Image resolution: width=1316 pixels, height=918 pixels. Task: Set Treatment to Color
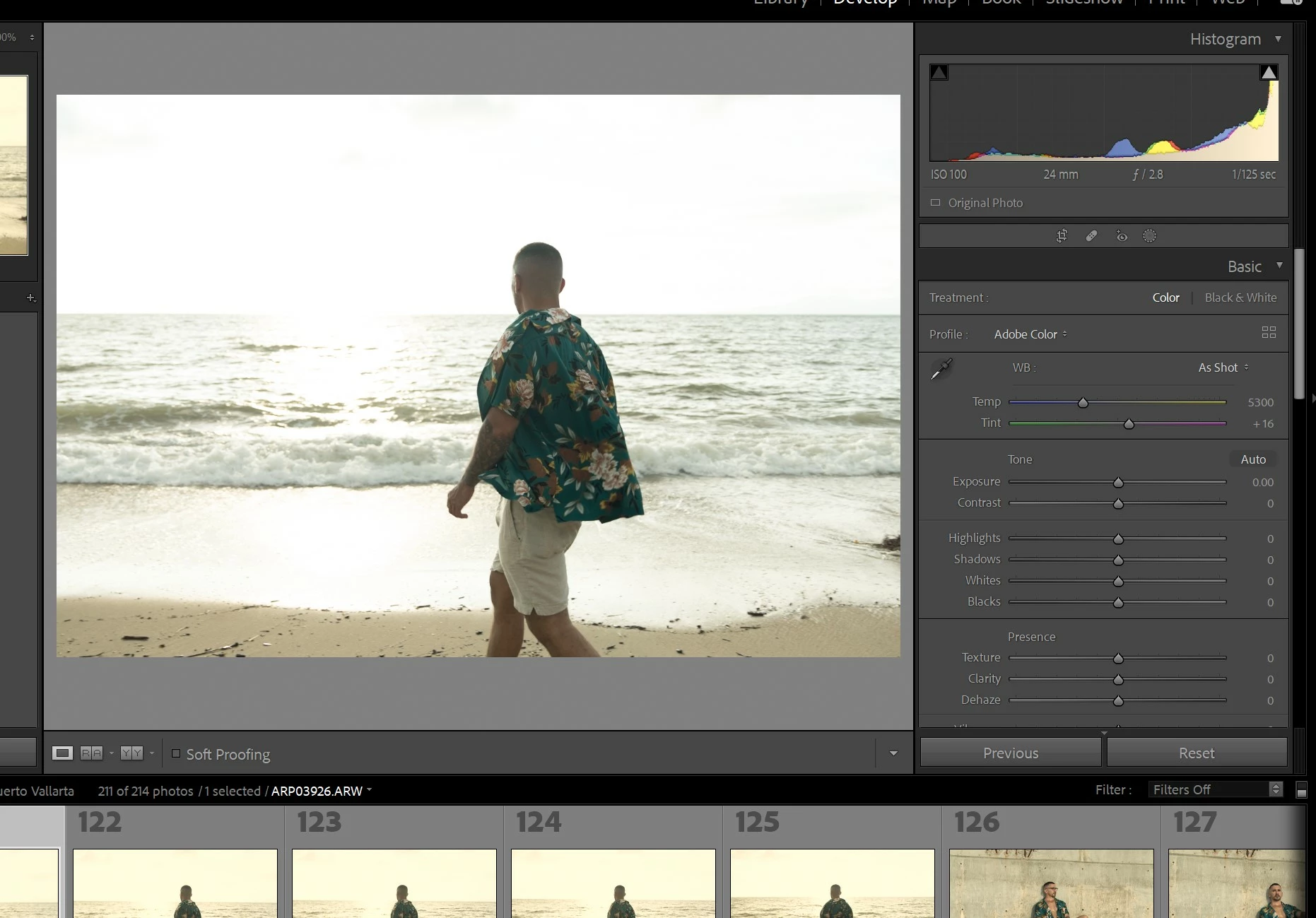(1165, 298)
